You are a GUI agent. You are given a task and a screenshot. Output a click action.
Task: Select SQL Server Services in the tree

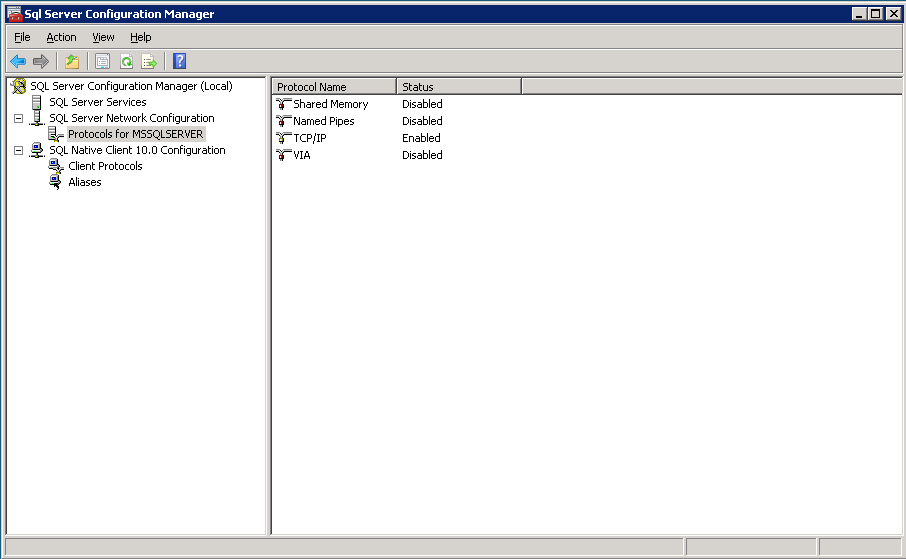click(x=98, y=102)
